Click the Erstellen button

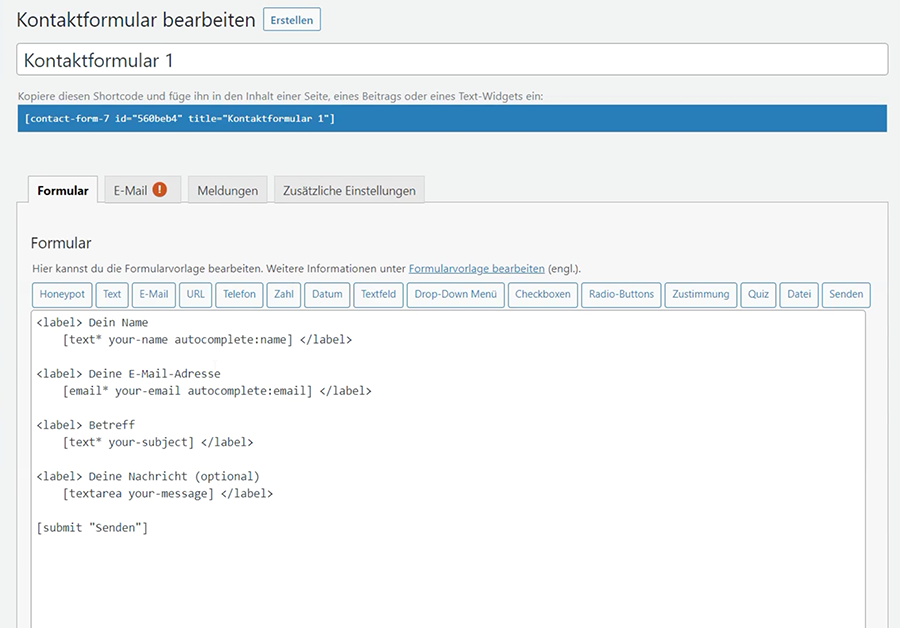[291, 20]
